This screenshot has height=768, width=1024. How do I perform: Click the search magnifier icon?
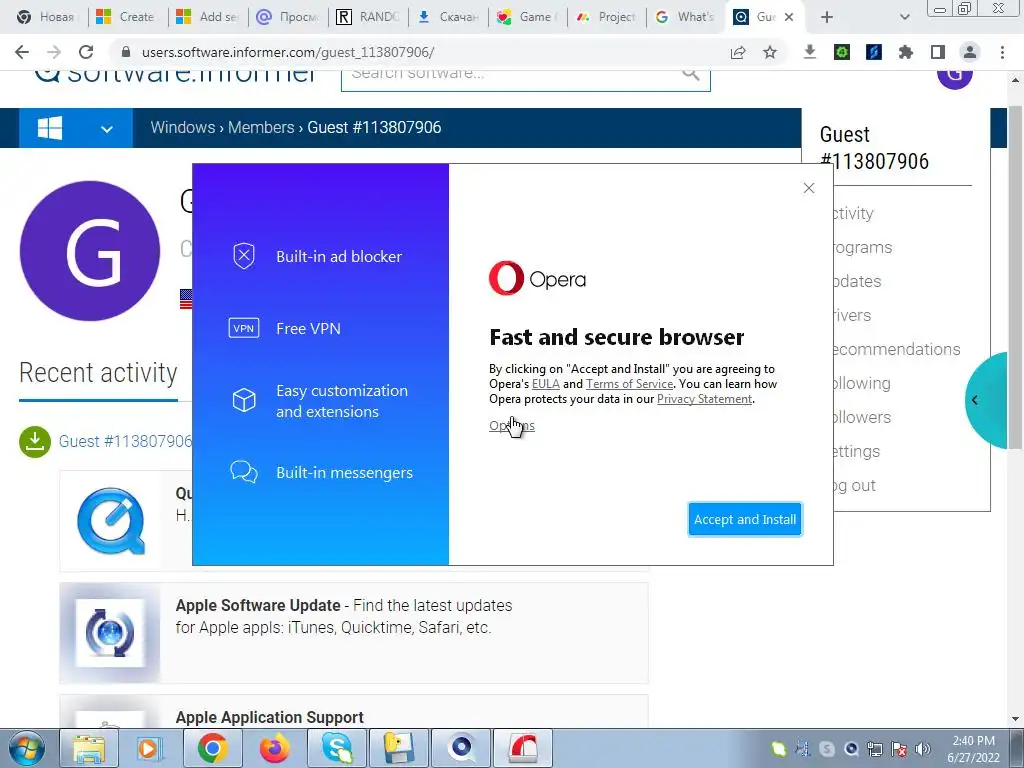(x=691, y=74)
